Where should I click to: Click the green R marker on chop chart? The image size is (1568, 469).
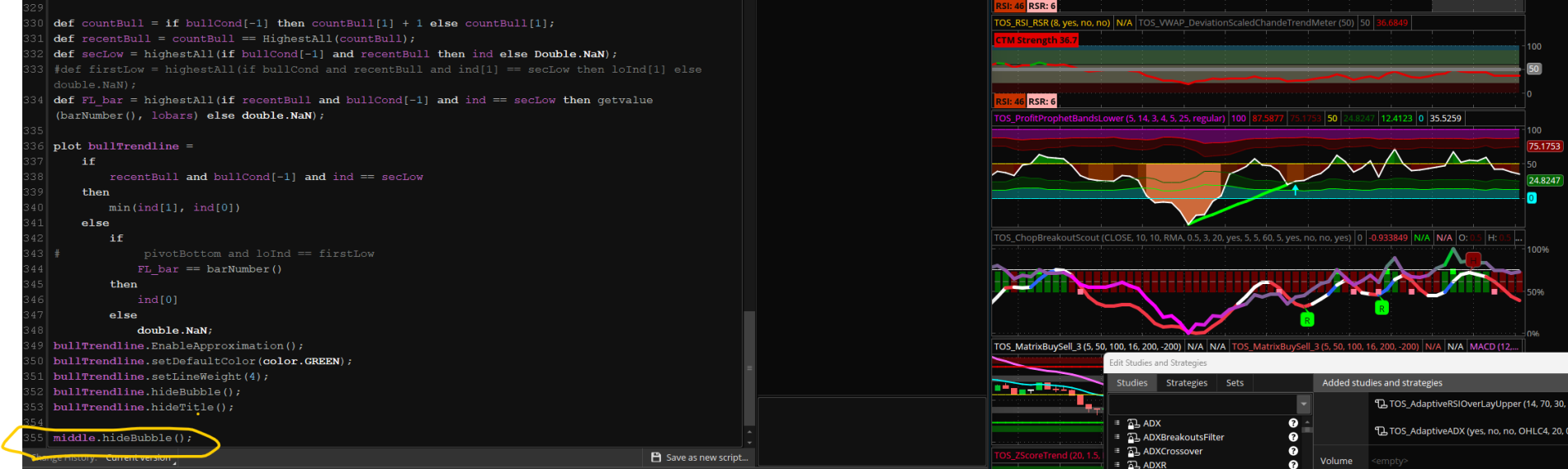coord(1307,320)
